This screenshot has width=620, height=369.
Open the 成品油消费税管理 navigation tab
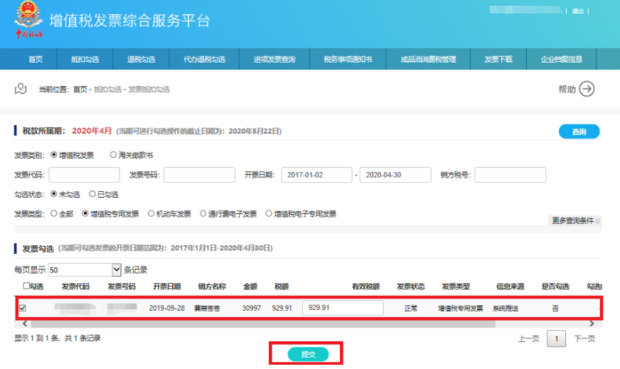(428, 59)
